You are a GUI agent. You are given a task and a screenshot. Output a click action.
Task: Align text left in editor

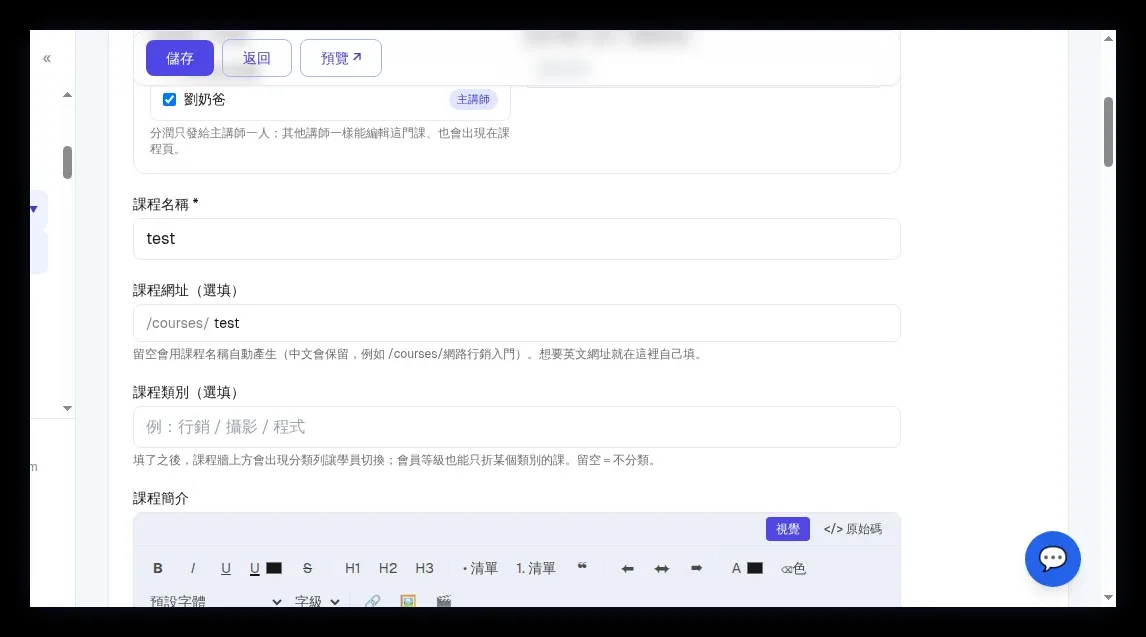click(x=627, y=568)
